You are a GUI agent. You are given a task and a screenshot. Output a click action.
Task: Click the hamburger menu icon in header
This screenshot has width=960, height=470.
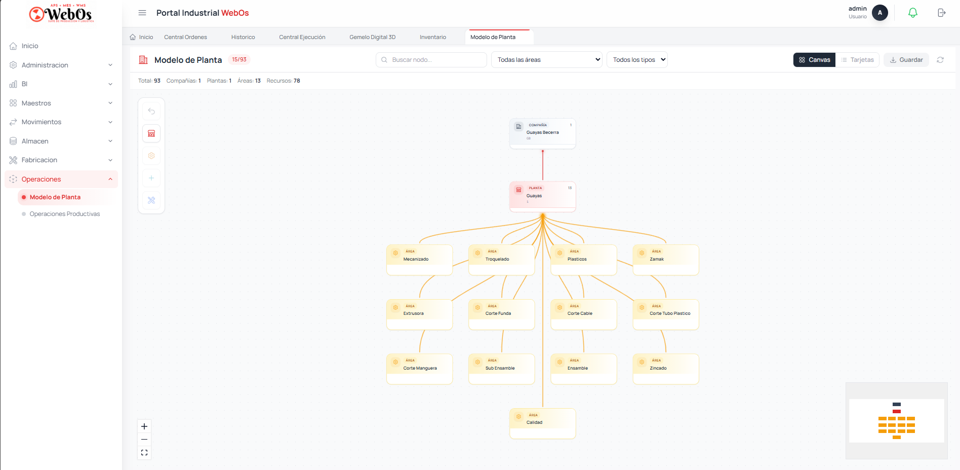click(142, 13)
